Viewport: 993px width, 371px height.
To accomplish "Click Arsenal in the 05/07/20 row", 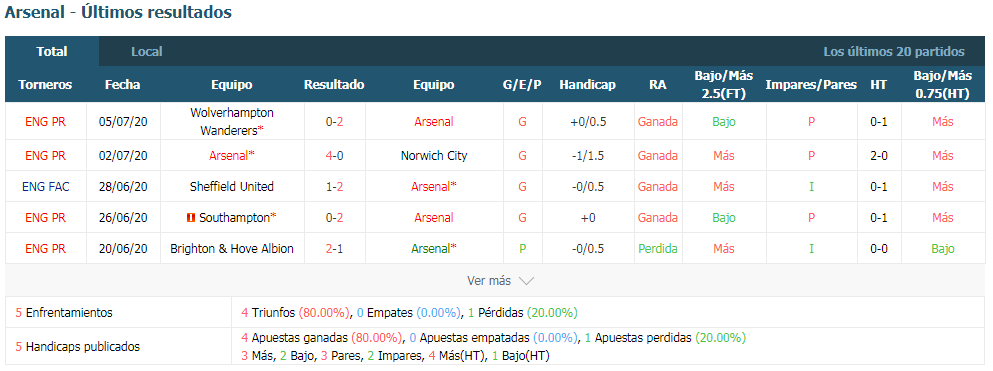I will click(434, 122).
